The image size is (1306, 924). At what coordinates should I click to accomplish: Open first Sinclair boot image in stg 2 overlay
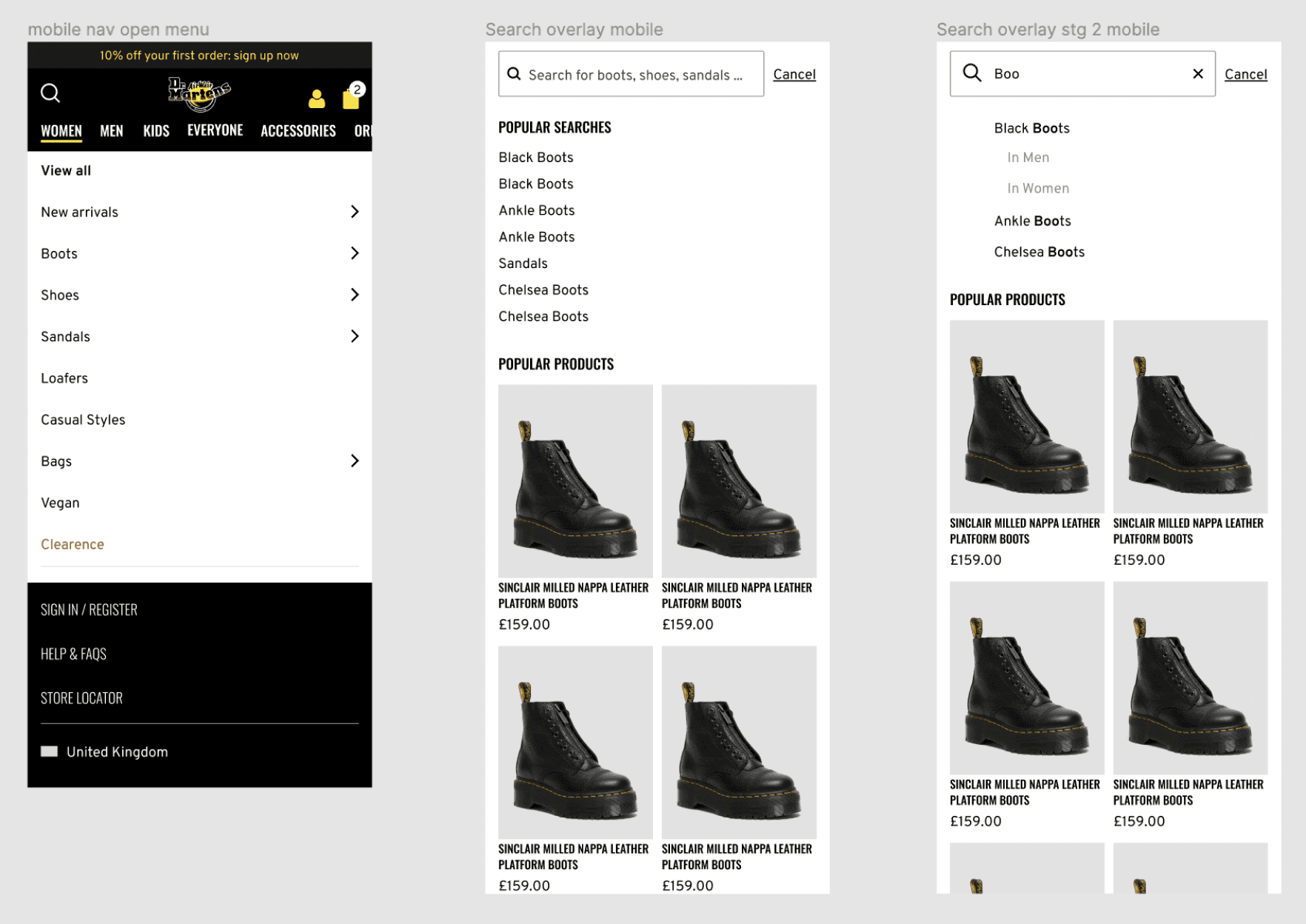[x=1027, y=417]
